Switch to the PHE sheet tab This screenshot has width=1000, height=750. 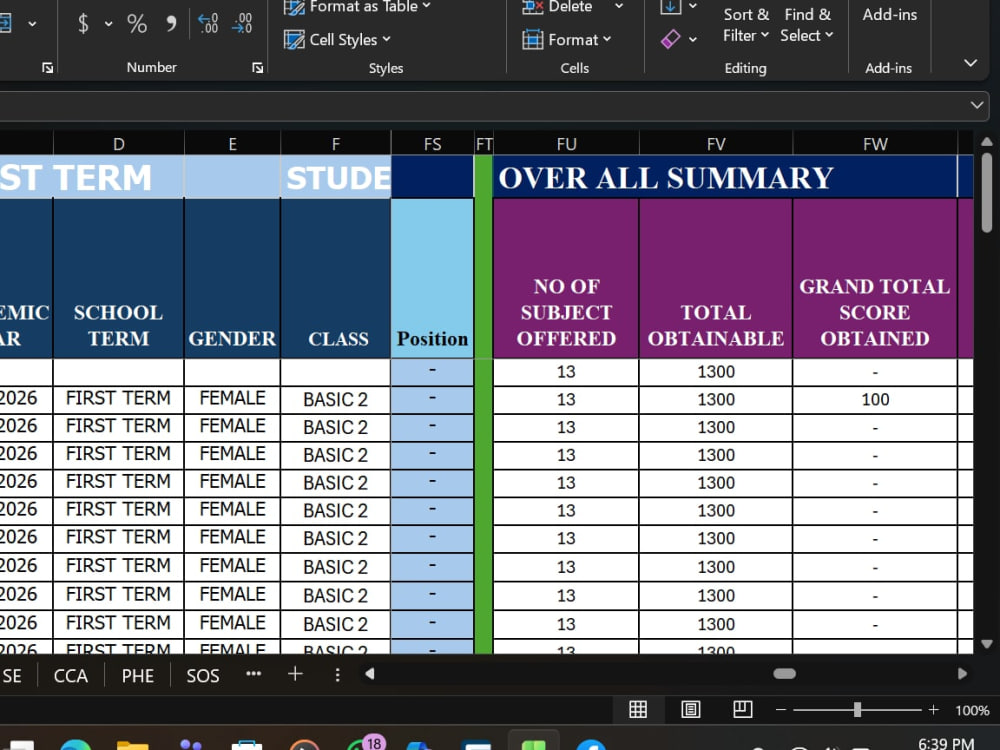pos(138,676)
